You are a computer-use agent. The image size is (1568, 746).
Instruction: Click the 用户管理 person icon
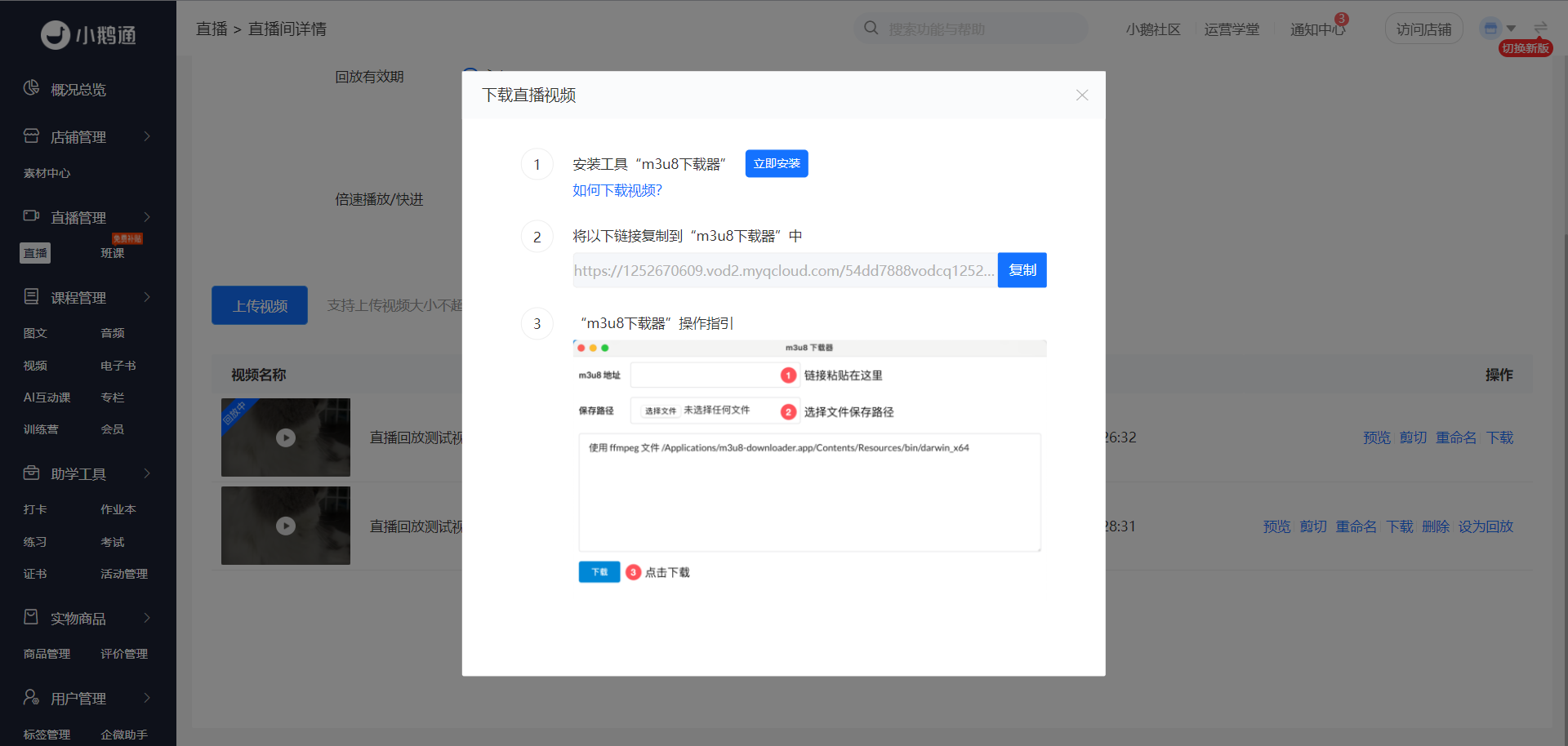click(x=31, y=697)
